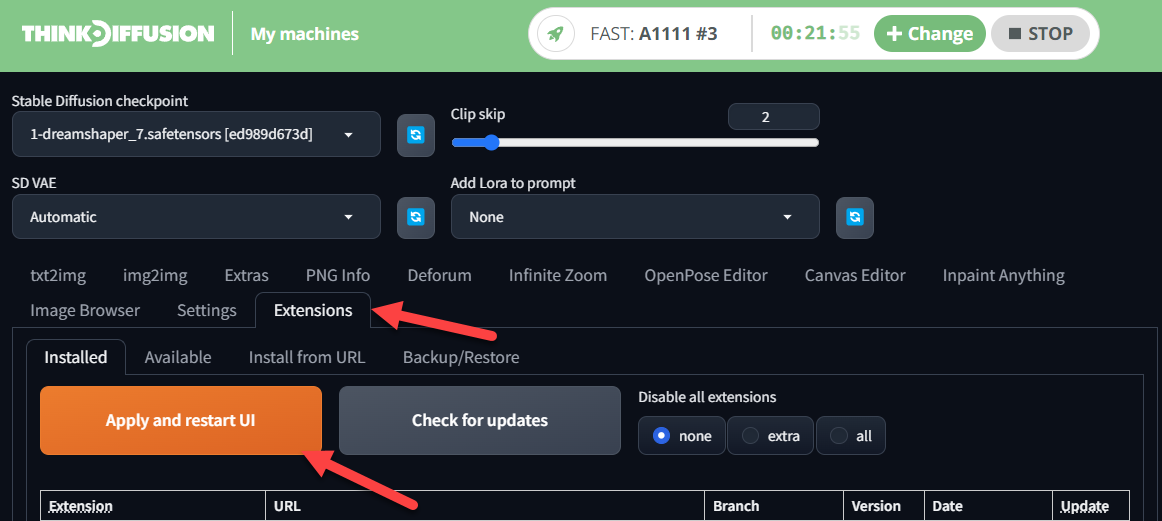The image size is (1162, 521).
Task: Open the OpenPose Editor tab
Action: click(x=706, y=276)
